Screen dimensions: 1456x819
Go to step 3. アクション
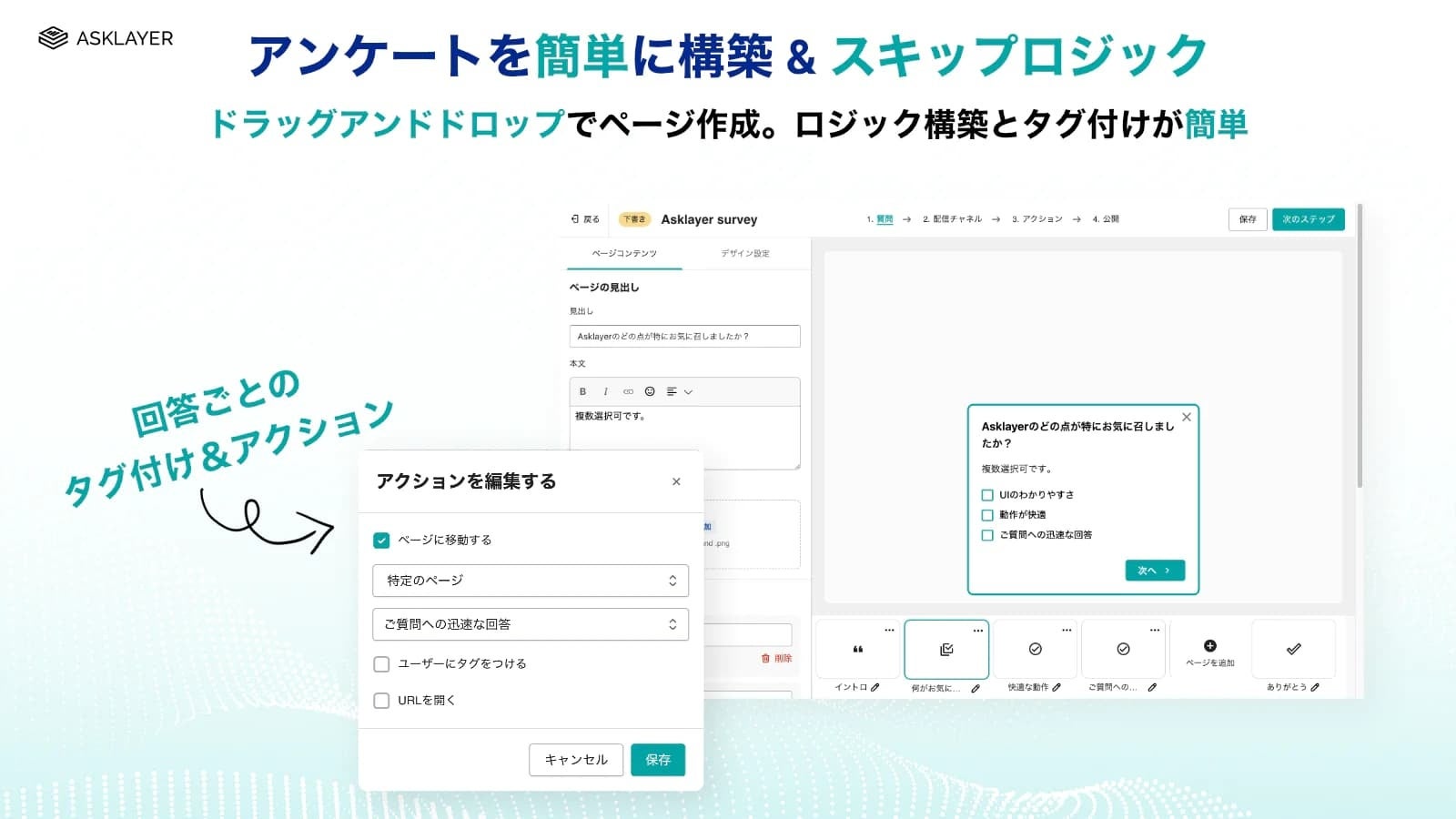pos(1036,219)
